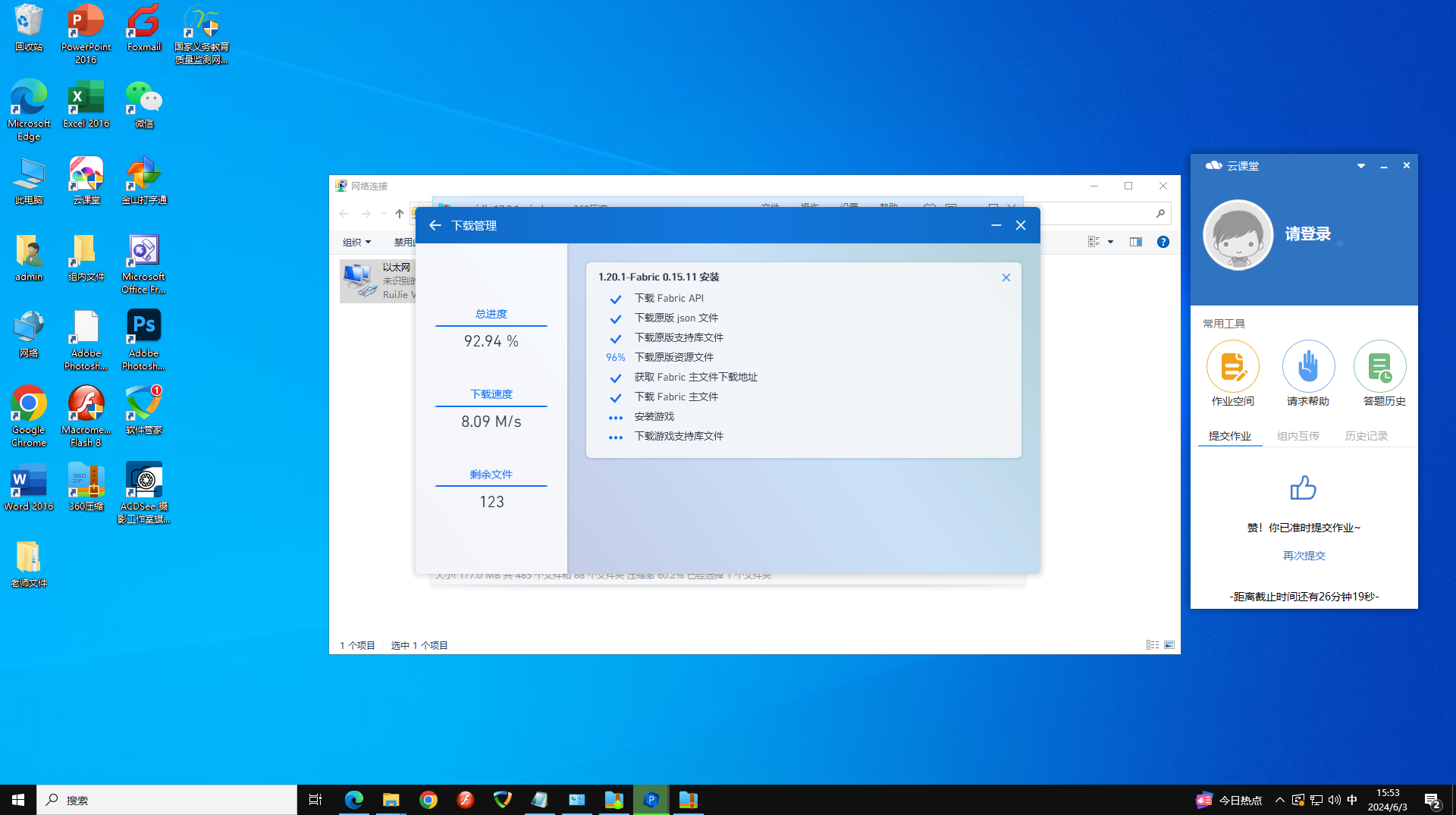
Task: Toggle the preview pane button
Action: coord(1135,242)
